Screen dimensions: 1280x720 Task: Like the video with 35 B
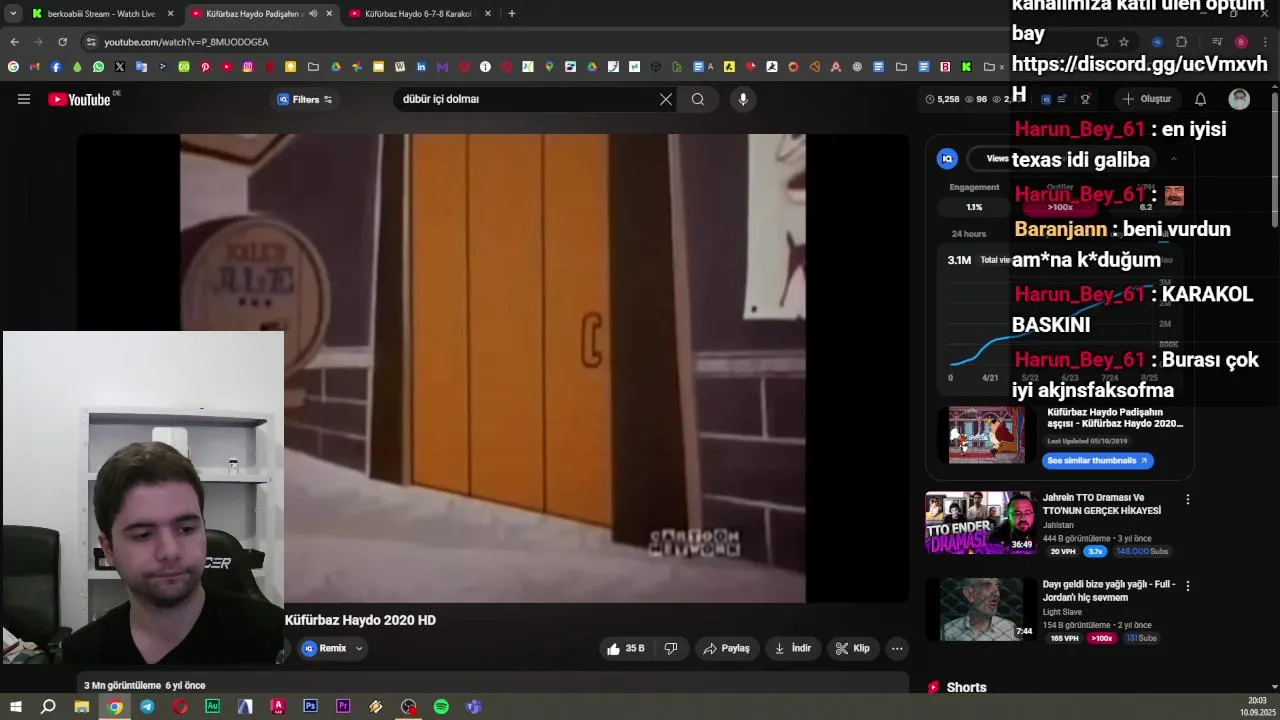coord(626,648)
